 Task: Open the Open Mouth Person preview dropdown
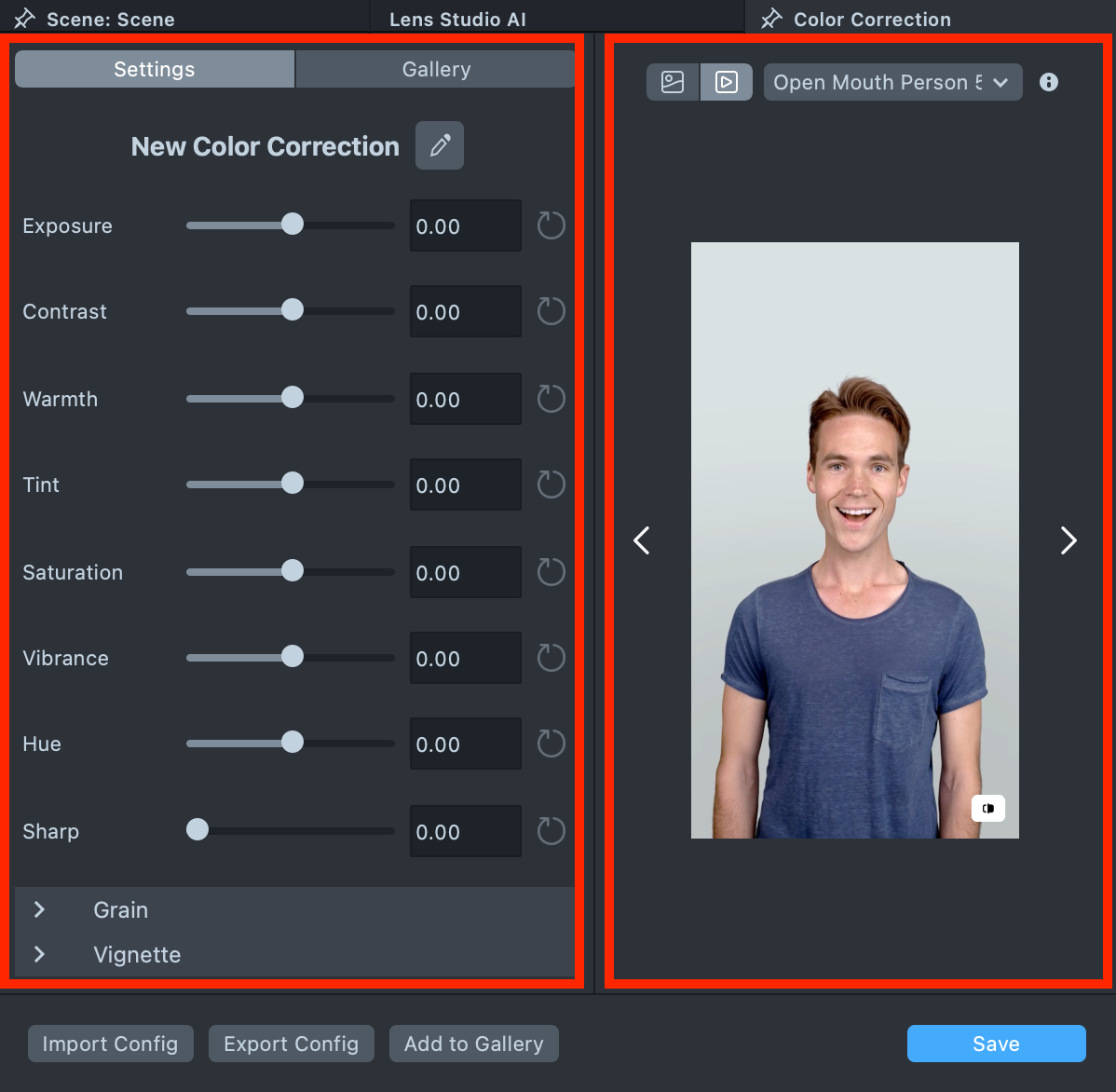(891, 82)
